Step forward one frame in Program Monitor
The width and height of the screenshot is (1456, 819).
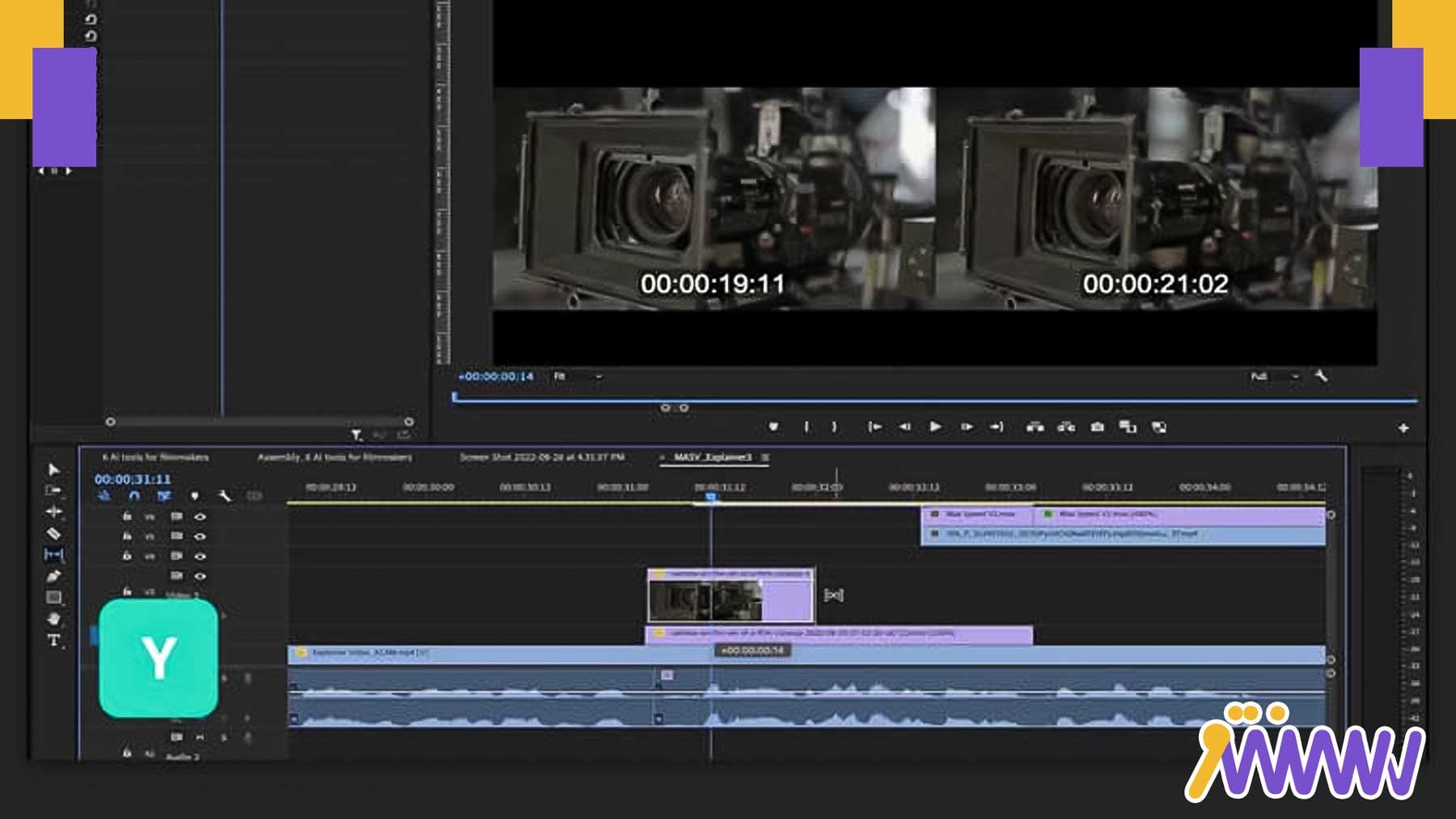(967, 427)
